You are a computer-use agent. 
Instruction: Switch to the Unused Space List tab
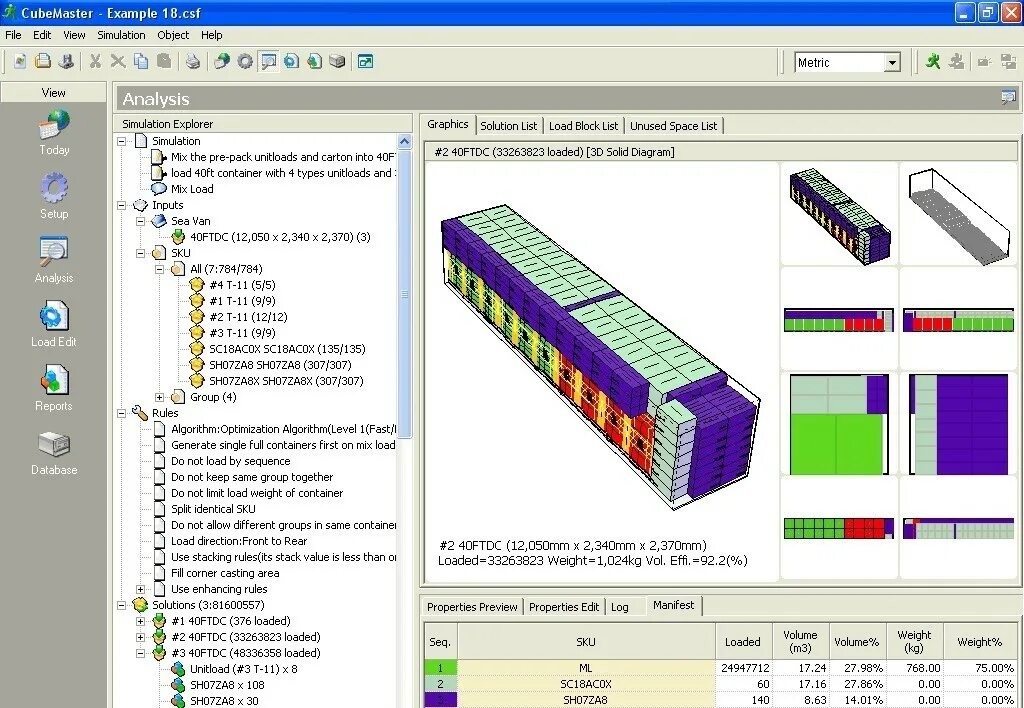click(673, 126)
